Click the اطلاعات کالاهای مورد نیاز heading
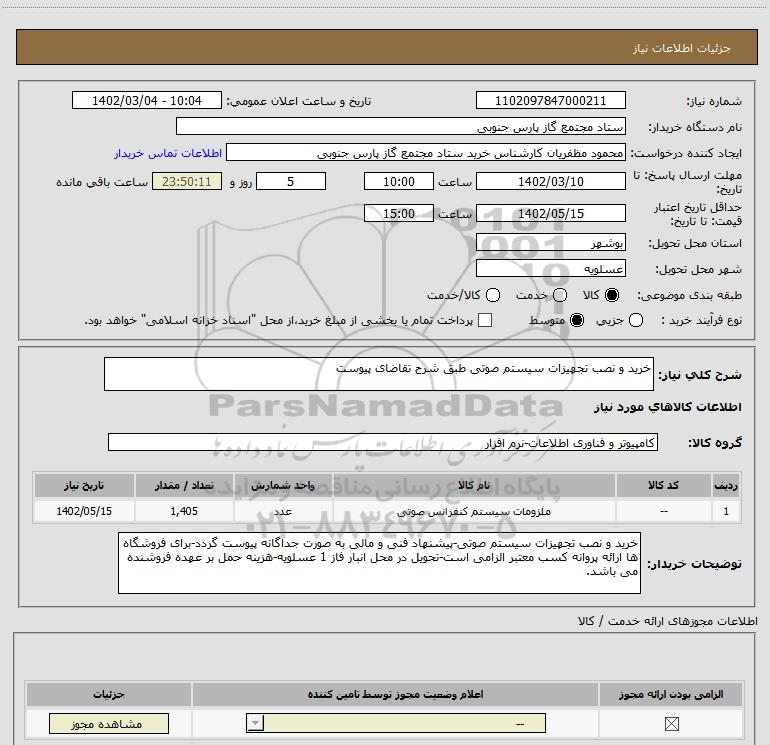The image size is (770, 745). click(667, 407)
